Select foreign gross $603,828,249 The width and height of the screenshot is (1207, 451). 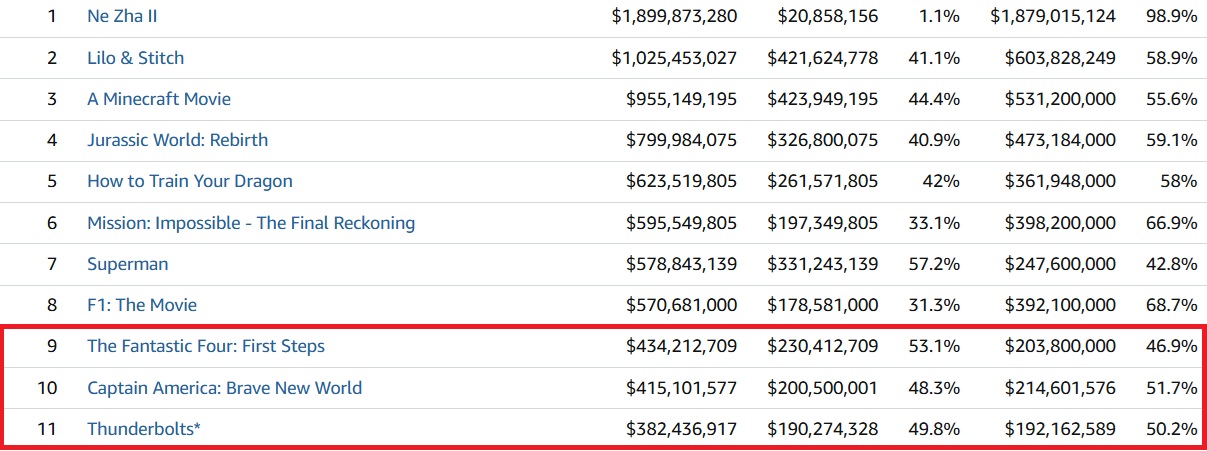tap(1060, 58)
